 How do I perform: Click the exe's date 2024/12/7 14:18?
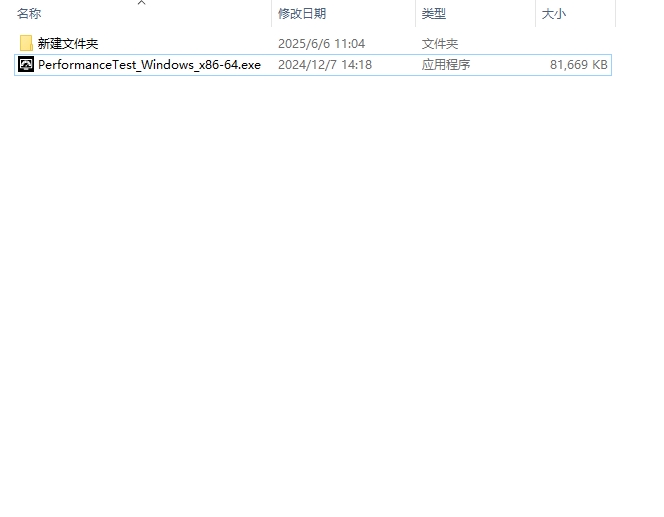(325, 65)
